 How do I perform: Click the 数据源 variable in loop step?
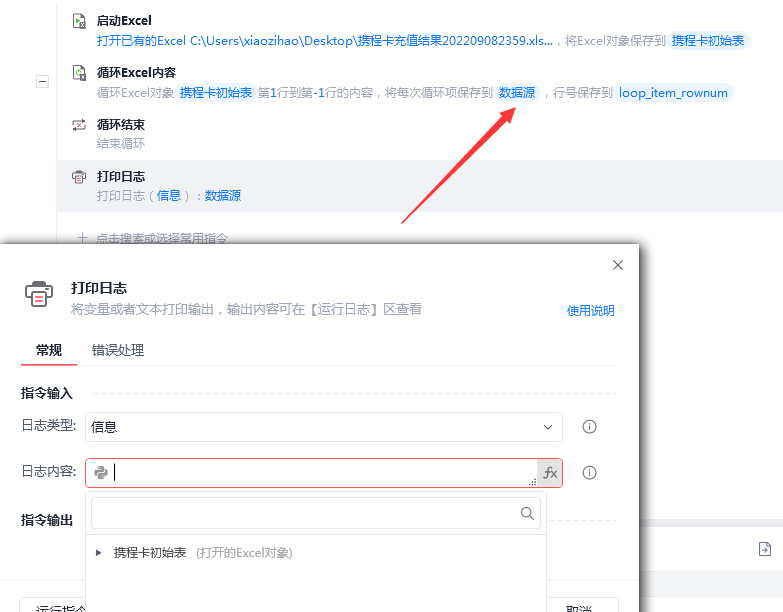(x=517, y=93)
